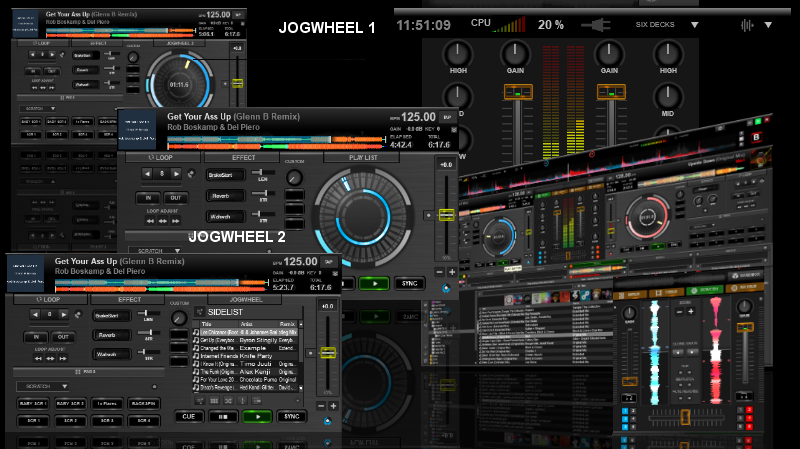Click the pause button on SIDELIST deck

point(223,416)
